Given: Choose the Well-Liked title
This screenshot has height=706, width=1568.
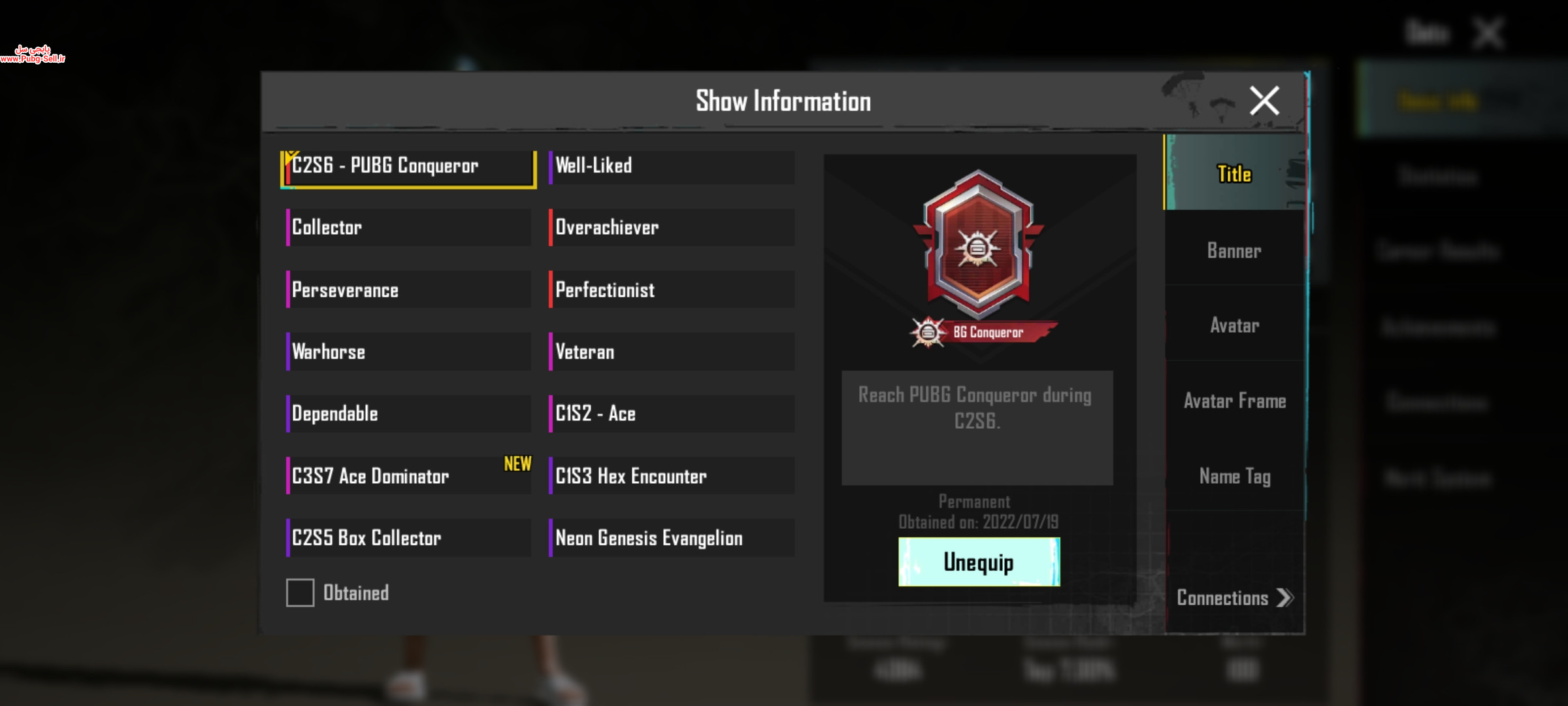Looking at the screenshot, I should tap(672, 165).
